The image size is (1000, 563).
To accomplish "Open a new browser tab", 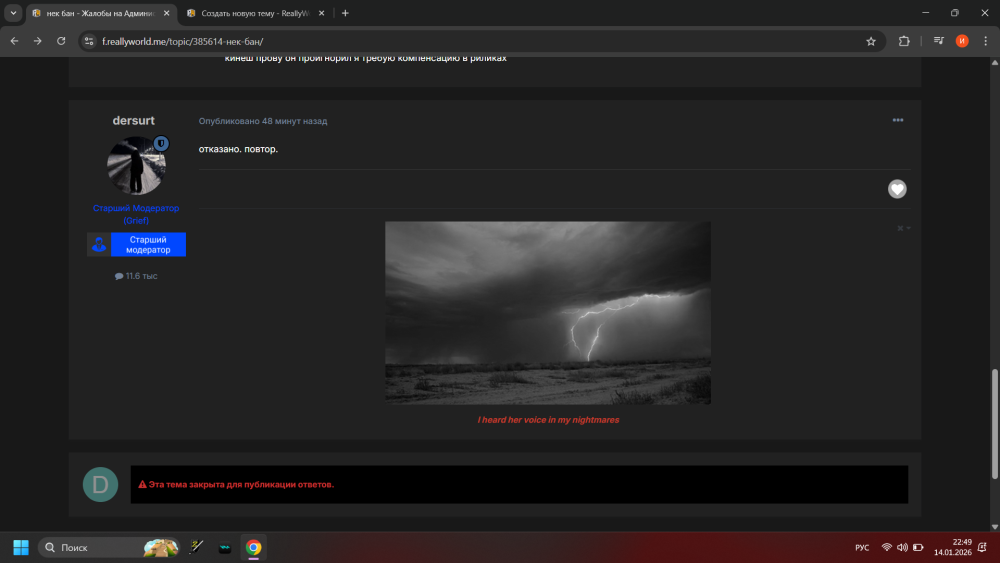I will click(x=345, y=13).
